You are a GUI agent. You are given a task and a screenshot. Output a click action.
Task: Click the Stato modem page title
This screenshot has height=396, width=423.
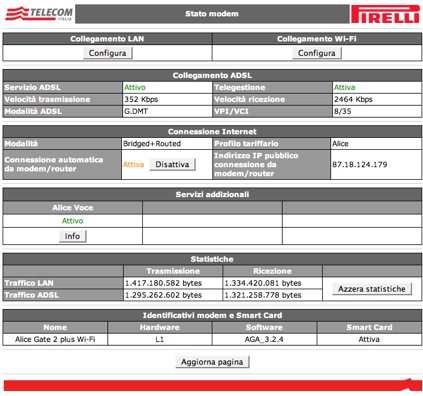[212, 14]
